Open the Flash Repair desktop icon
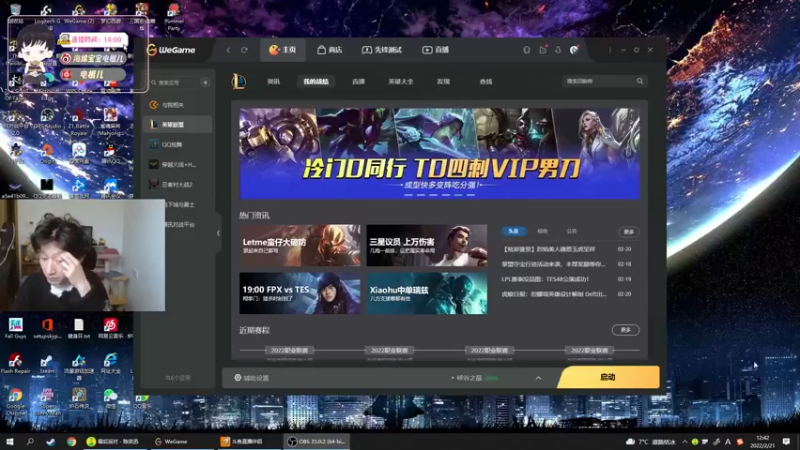The height and width of the screenshot is (450, 800). tap(15, 363)
